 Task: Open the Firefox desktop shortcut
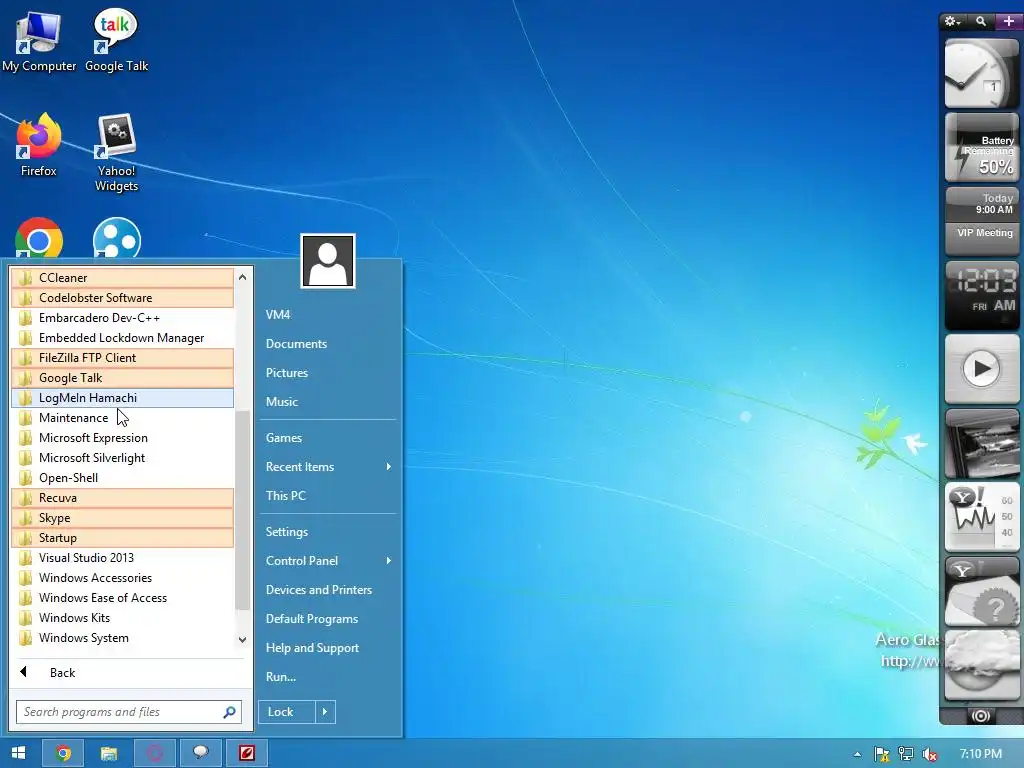(39, 145)
